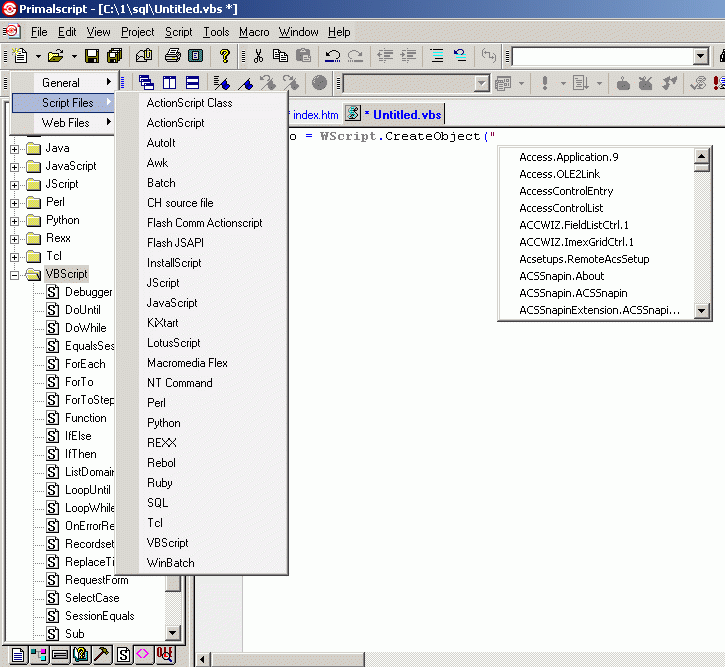The width and height of the screenshot is (725, 667).
Task: Open the File menu
Action: tap(39, 32)
